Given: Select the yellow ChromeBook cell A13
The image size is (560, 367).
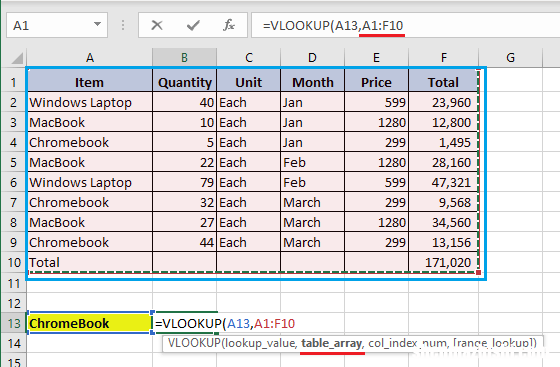Looking at the screenshot, I should (90, 323).
